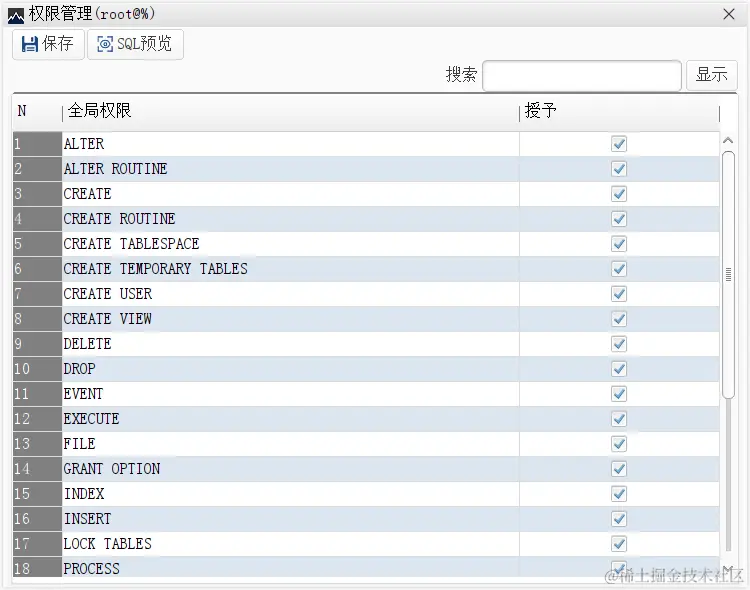This screenshot has width=750, height=590.
Task: Toggle the FILE privilege checkbox
Action: (619, 444)
